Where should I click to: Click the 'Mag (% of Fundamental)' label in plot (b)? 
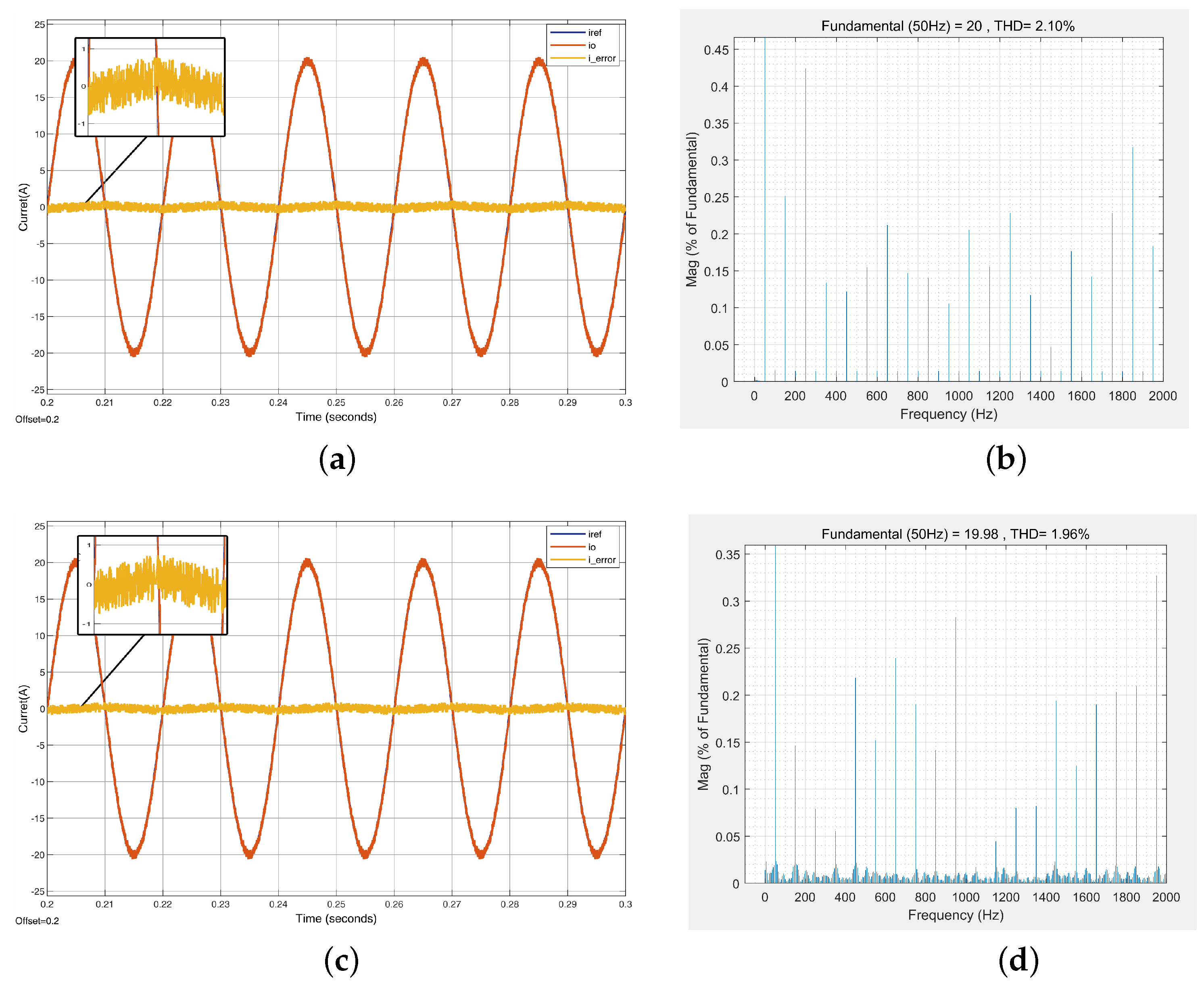[x=691, y=209]
